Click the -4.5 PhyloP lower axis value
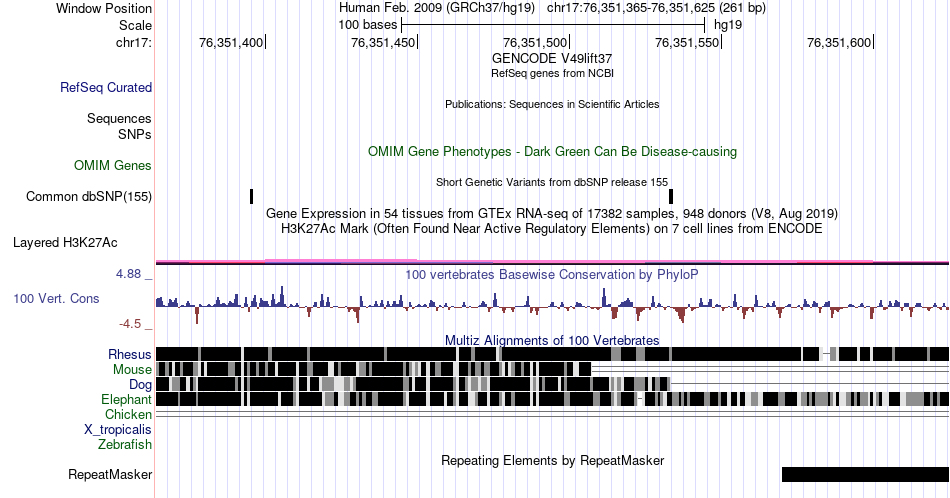 [130, 324]
